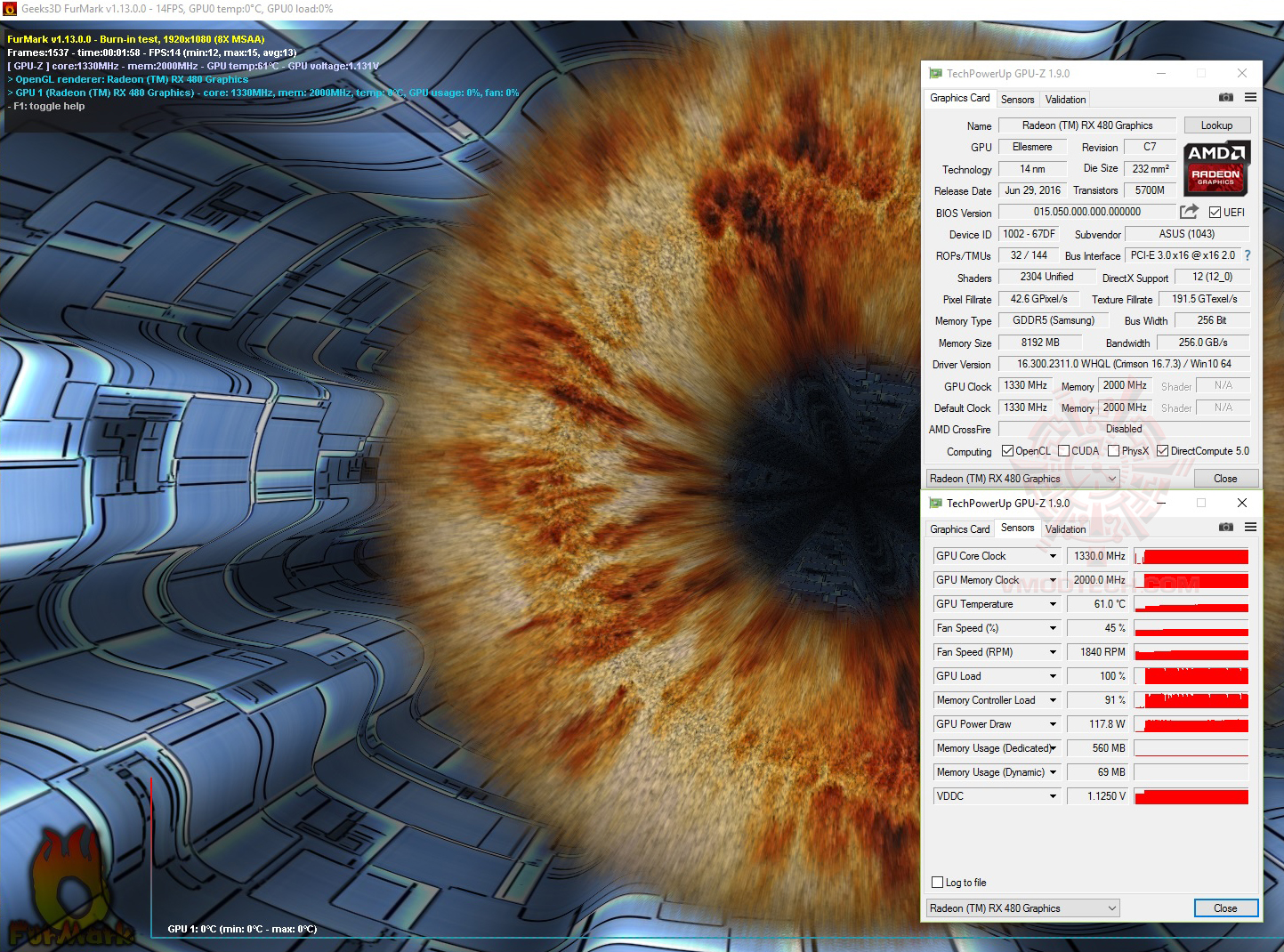1284x952 pixels.
Task: Click the Fan Speed reading '1840 RPM'
Action: pos(1098,652)
